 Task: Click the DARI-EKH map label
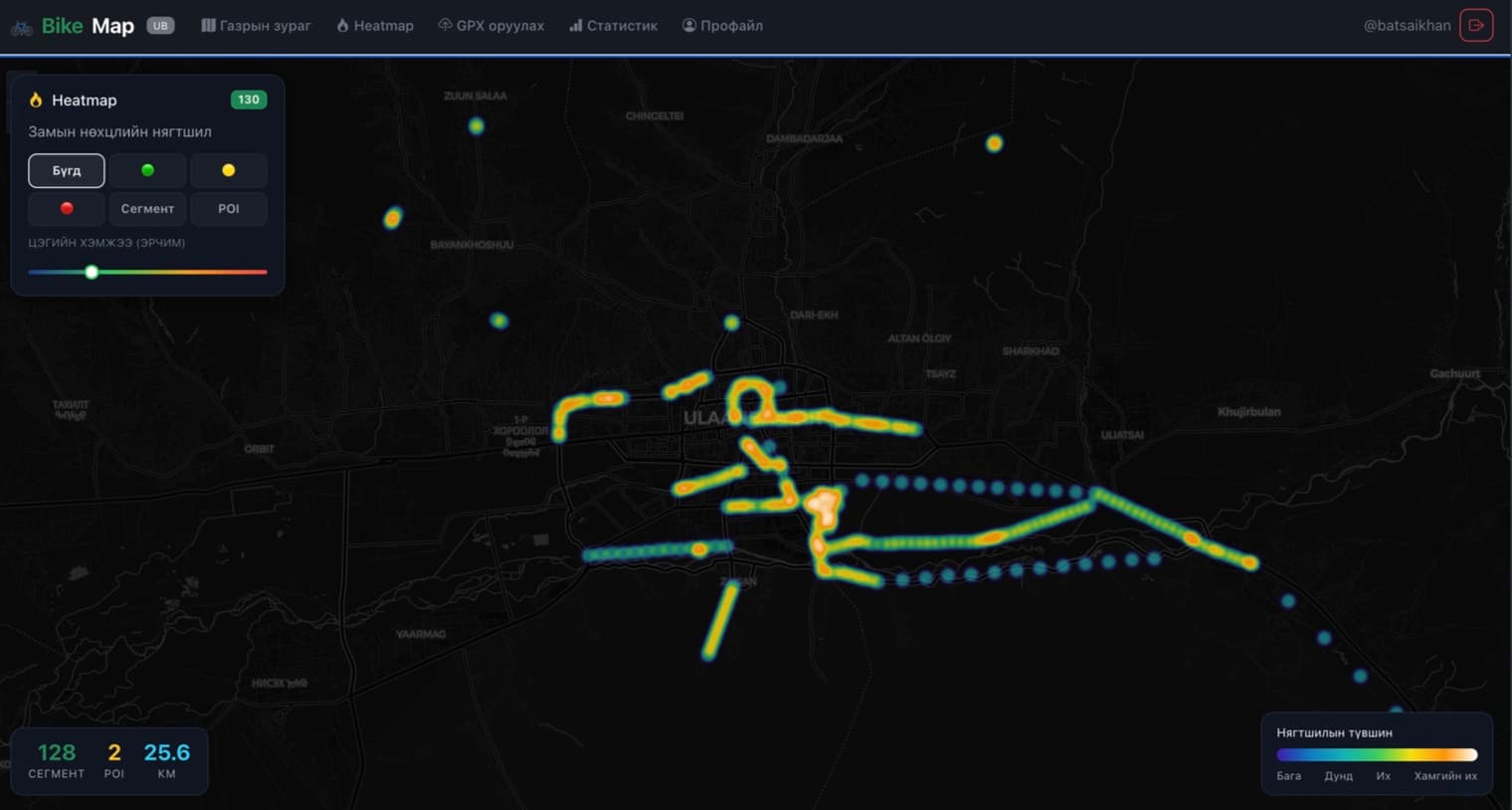(x=814, y=315)
